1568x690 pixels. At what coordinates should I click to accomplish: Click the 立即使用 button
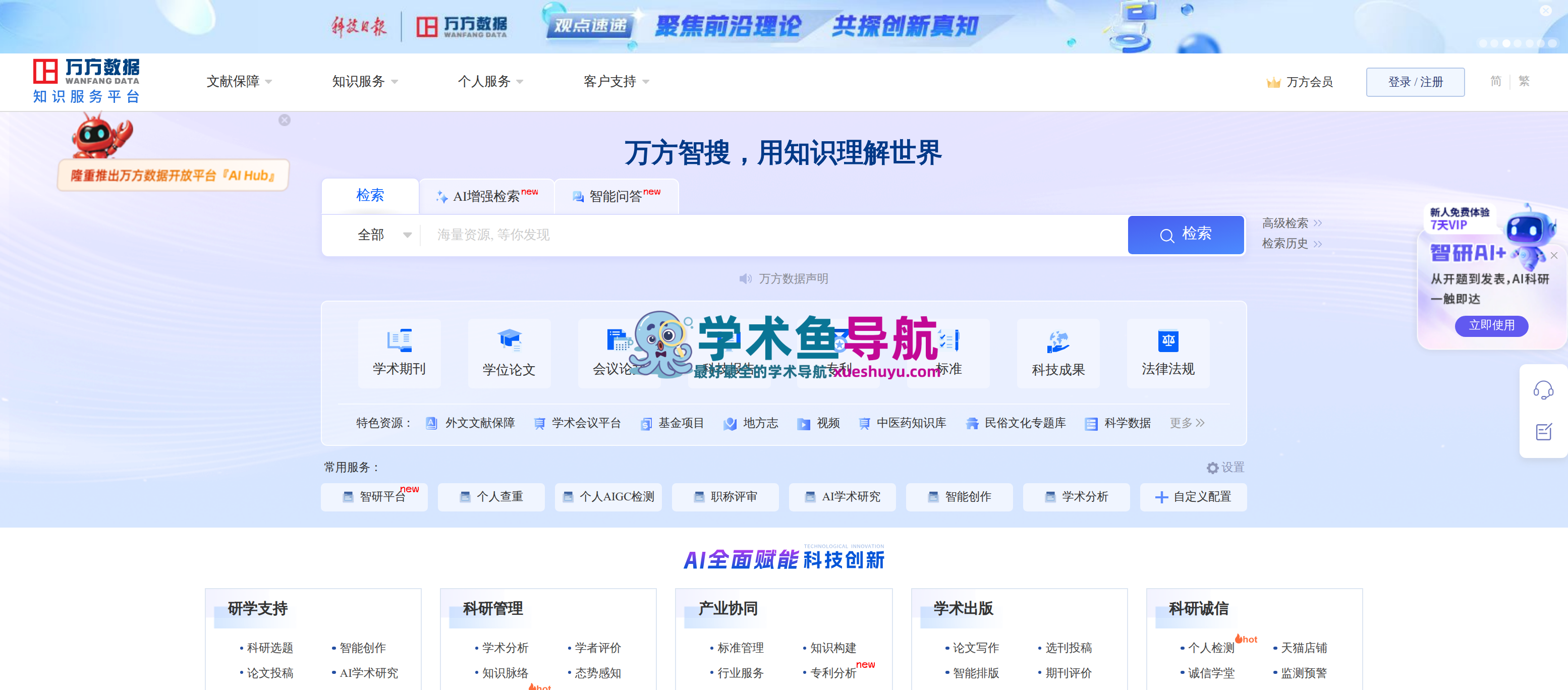click(x=1491, y=325)
